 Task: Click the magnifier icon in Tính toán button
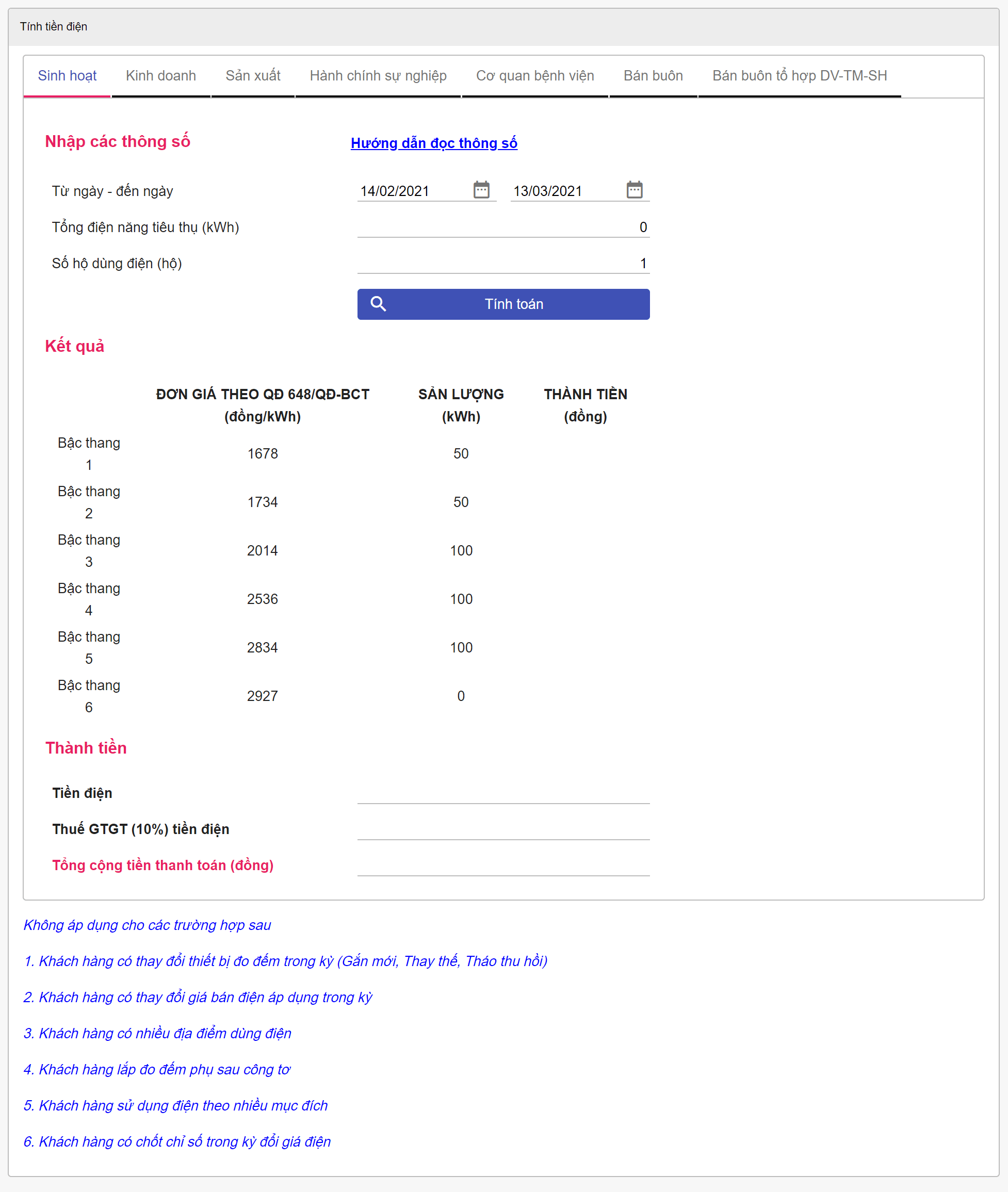click(379, 304)
